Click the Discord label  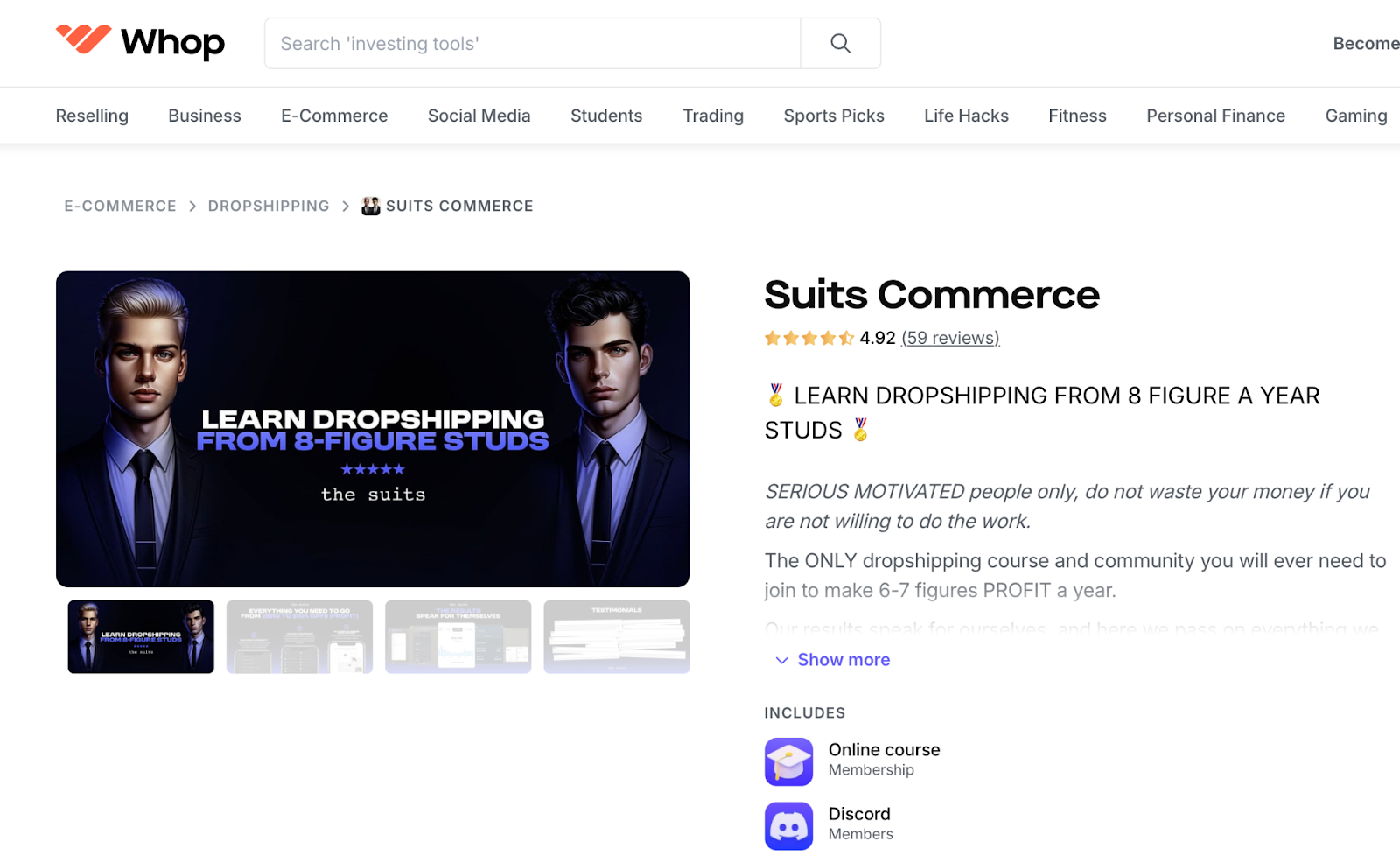coord(859,814)
